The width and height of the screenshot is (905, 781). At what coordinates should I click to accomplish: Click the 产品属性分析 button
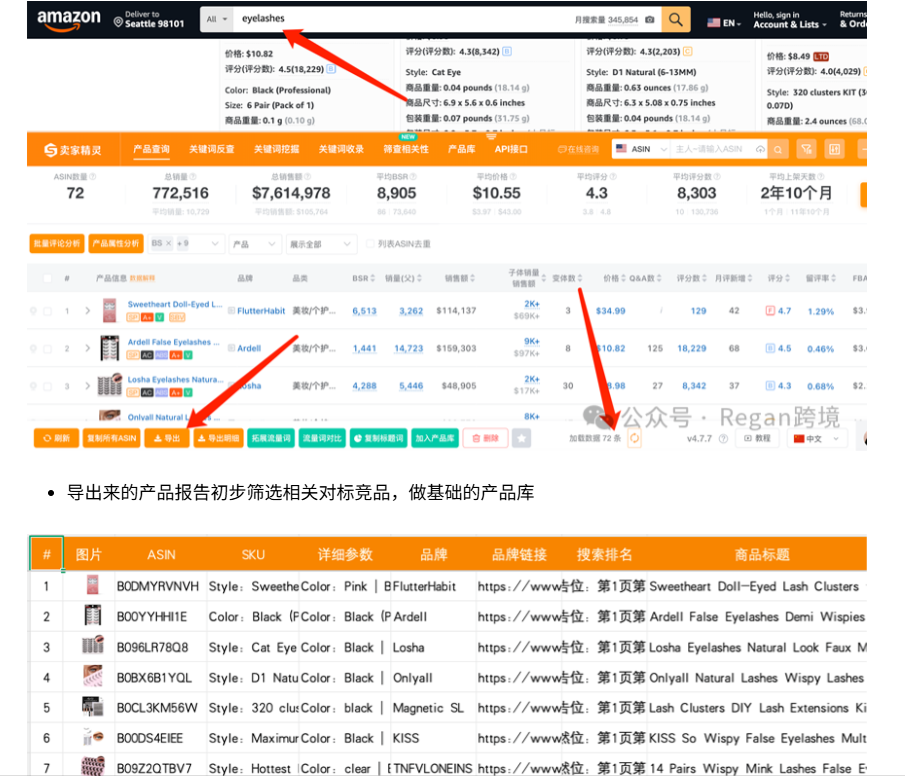[x=116, y=244]
